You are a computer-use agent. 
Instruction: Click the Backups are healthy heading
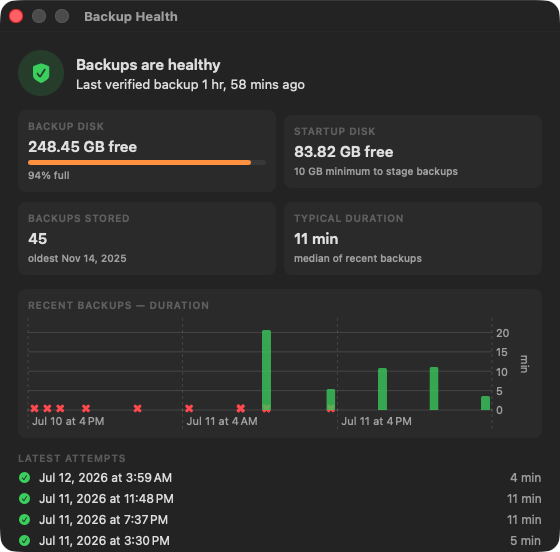coord(148,65)
